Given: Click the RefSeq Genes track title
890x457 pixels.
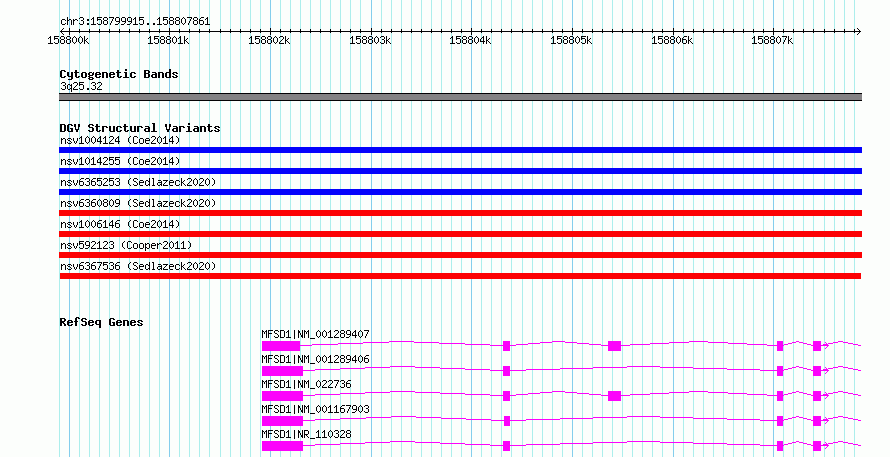Looking at the screenshot, I should tap(101, 322).
